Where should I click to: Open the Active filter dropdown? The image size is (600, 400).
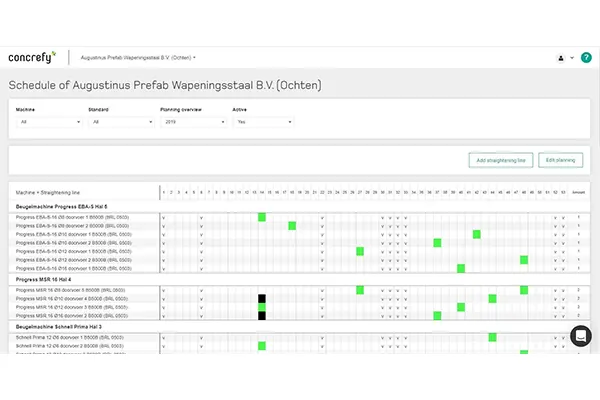pyautogui.click(x=262, y=122)
